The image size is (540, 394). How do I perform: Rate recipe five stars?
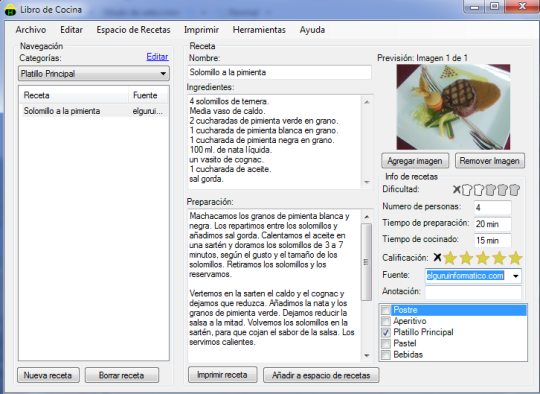tap(515, 258)
